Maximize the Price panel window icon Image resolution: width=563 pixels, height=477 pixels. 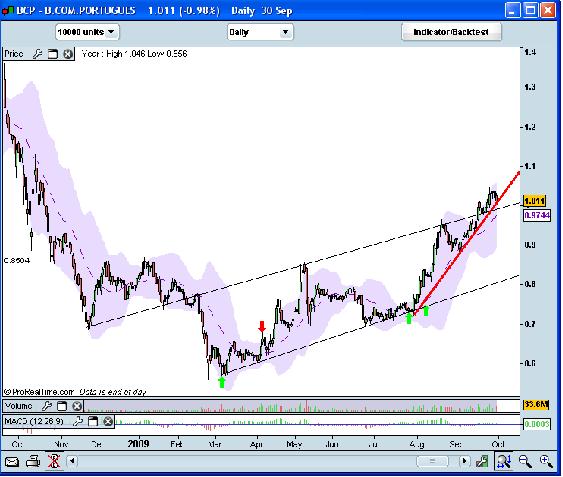(53, 54)
